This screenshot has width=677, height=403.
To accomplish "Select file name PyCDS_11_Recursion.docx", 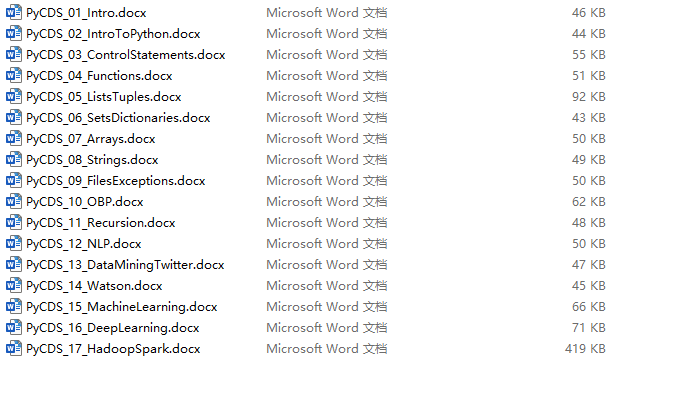I will click(x=101, y=223).
